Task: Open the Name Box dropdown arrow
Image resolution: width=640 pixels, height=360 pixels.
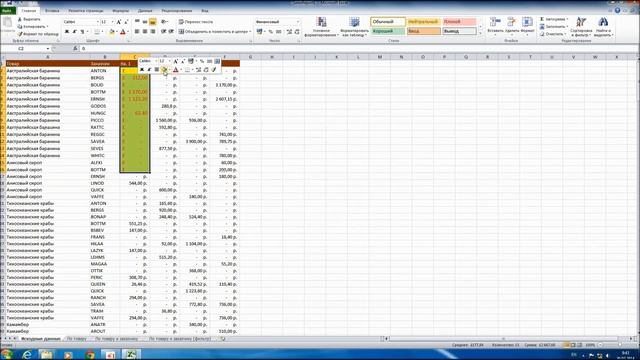Action: (x=47, y=49)
